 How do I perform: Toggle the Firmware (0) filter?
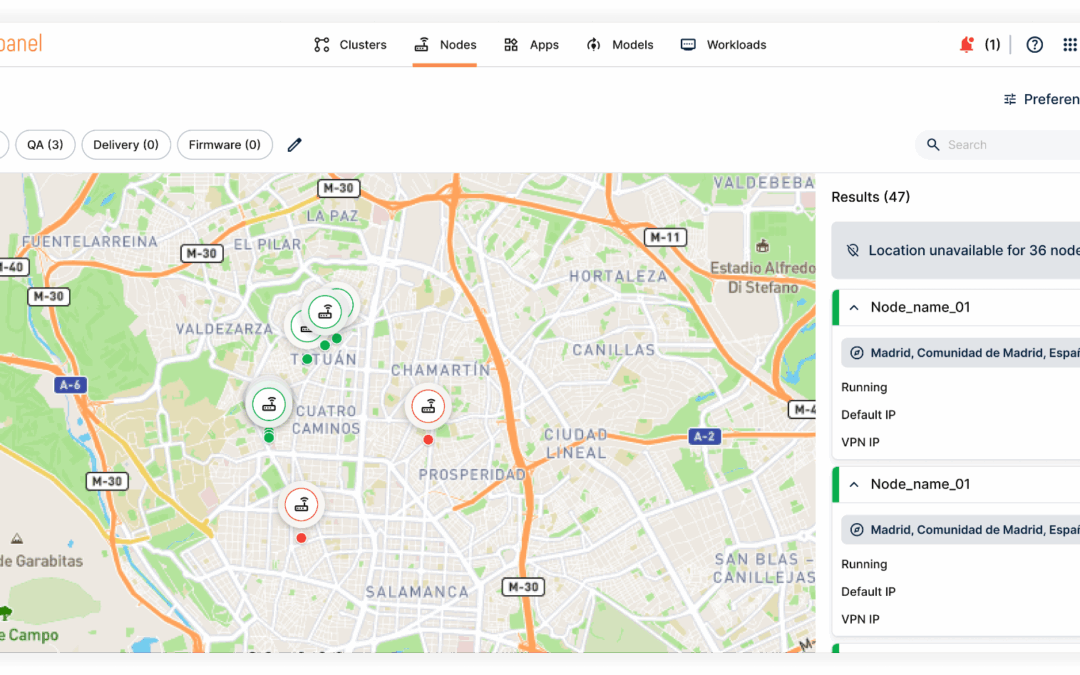tap(224, 144)
